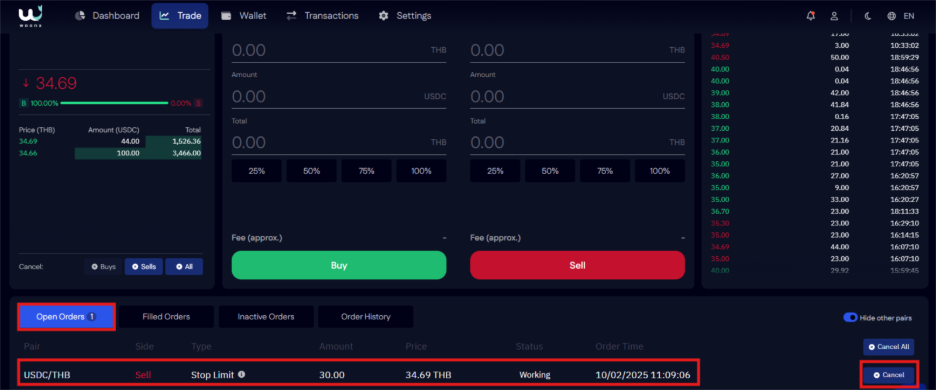The height and width of the screenshot is (390, 936).
Task: Click the Sell total THB field
Action: [577, 142]
